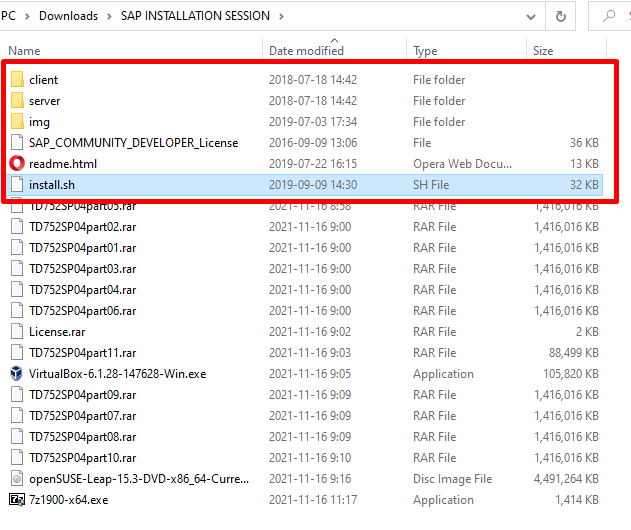The height and width of the screenshot is (530, 631).
Task: Click TD752SP04part11.rar file icon
Action: click(17, 352)
